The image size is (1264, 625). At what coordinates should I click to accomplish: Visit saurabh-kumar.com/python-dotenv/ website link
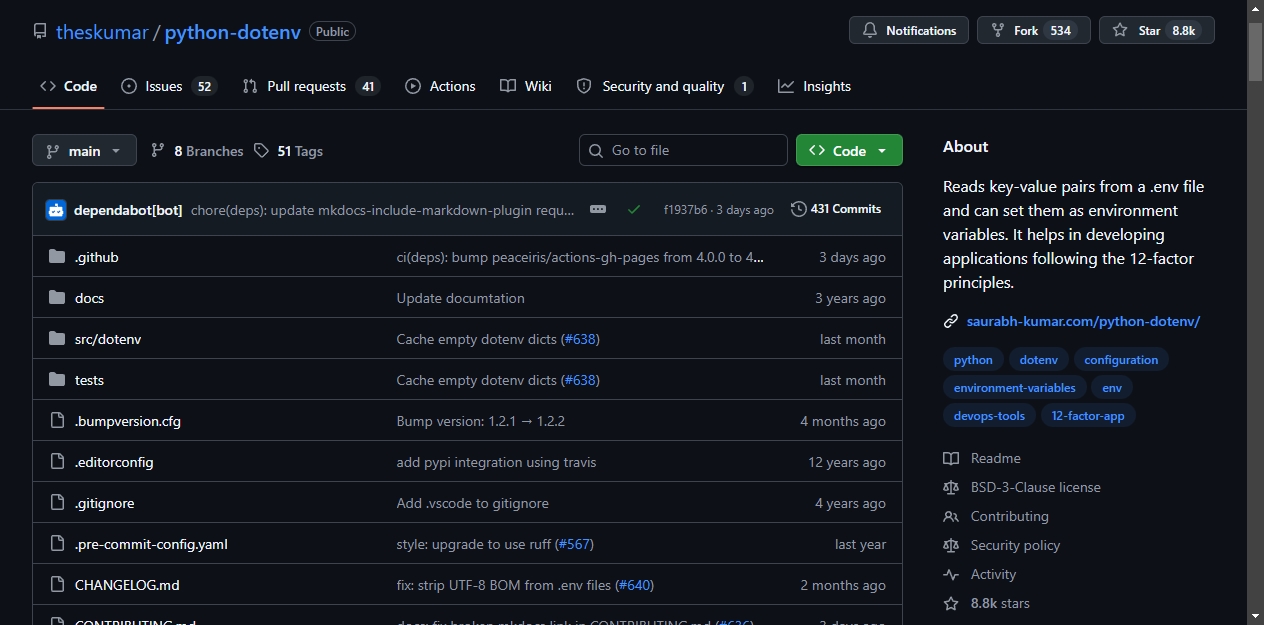coord(1083,321)
